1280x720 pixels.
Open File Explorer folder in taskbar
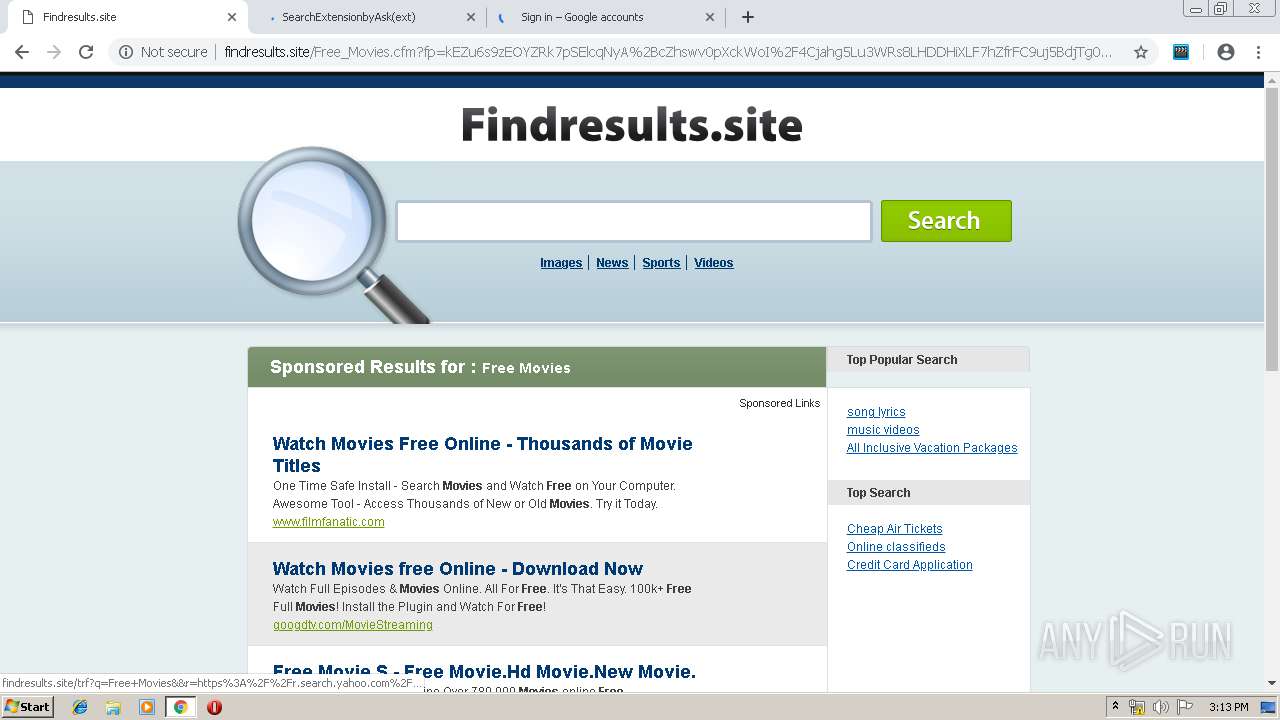(113, 707)
